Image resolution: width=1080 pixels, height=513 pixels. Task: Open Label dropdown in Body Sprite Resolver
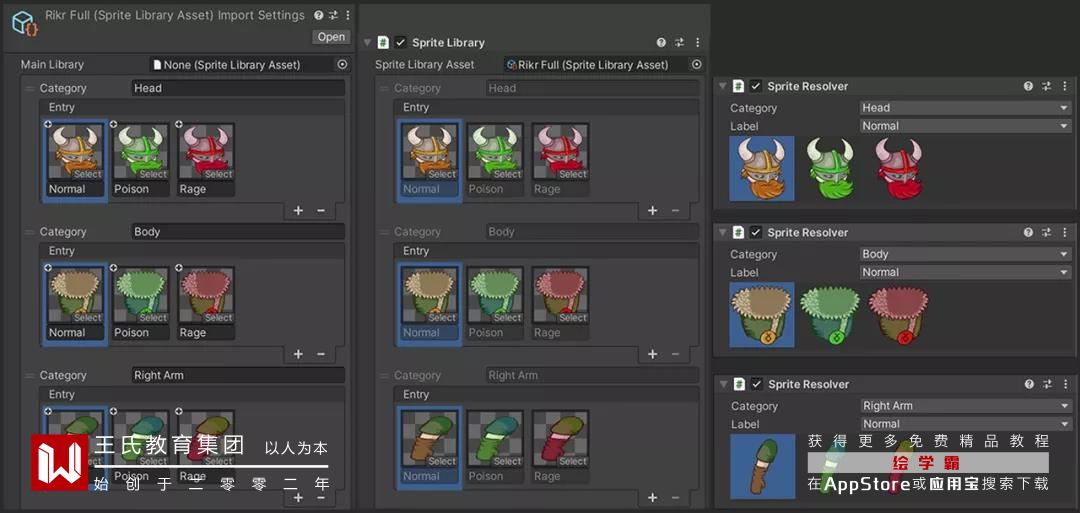coord(965,272)
